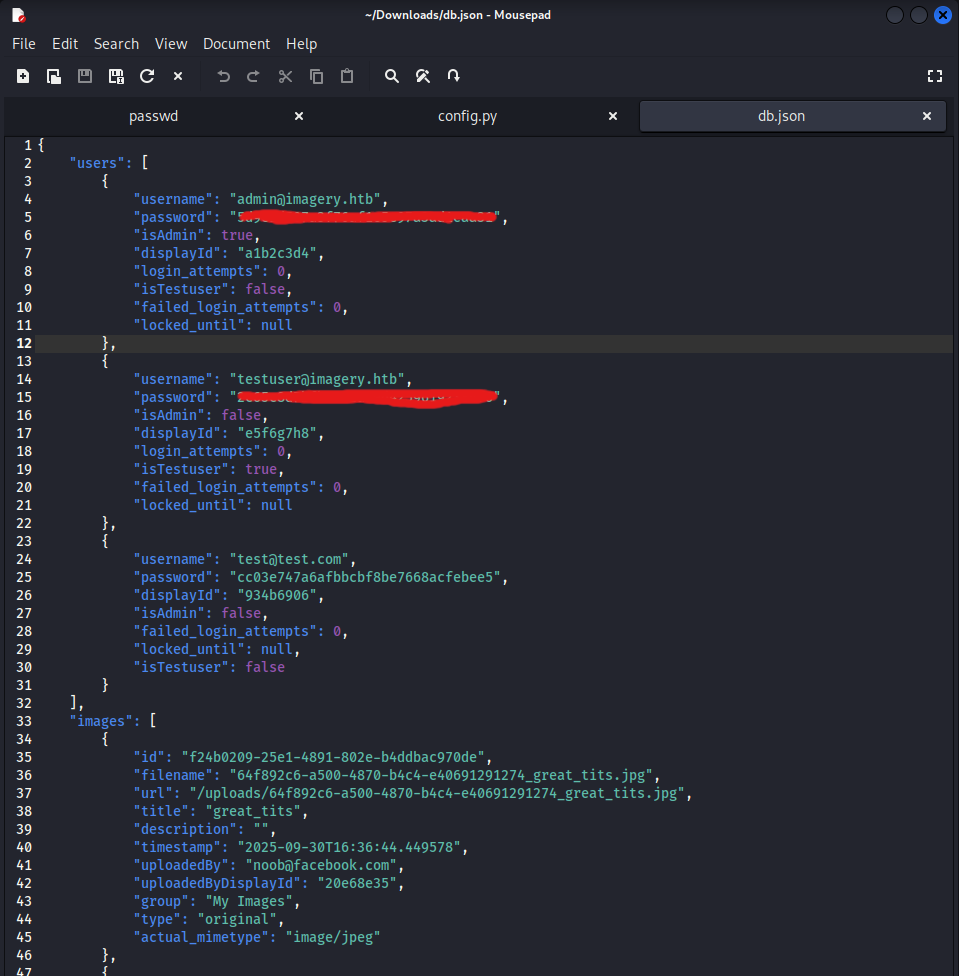Viewport: 959px width, 976px height.
Task: Click the "934b6906" displayId value
Action: (278, 595)
